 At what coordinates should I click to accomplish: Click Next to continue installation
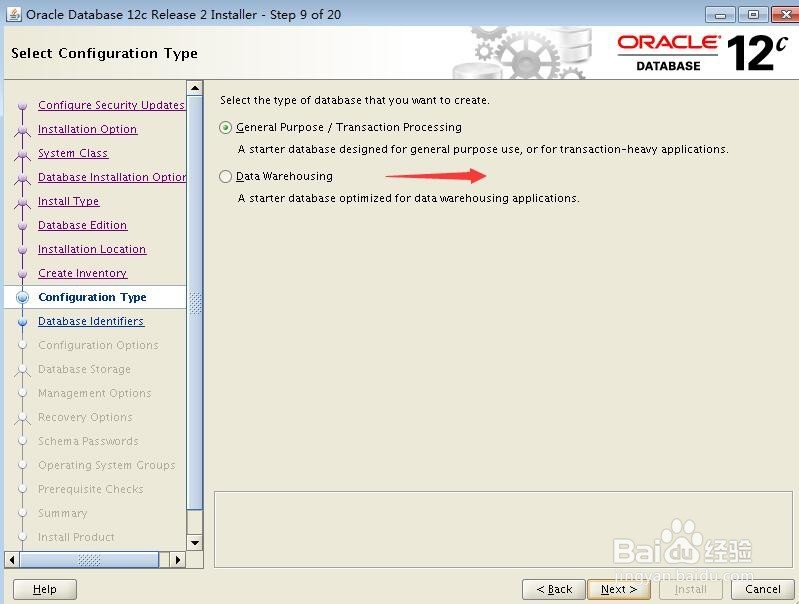pos(619,589)
